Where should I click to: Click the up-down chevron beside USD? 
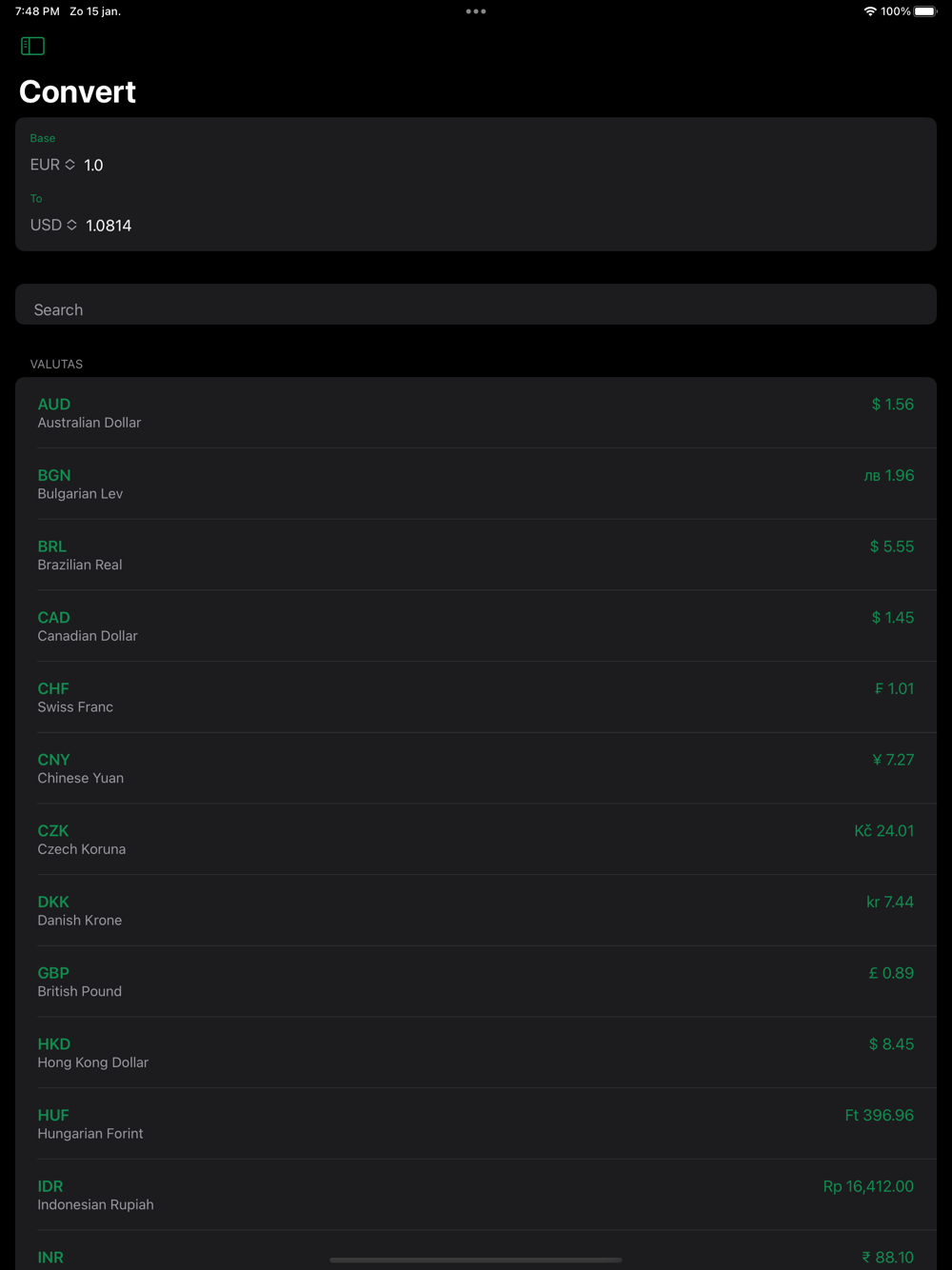pos(71,225)
